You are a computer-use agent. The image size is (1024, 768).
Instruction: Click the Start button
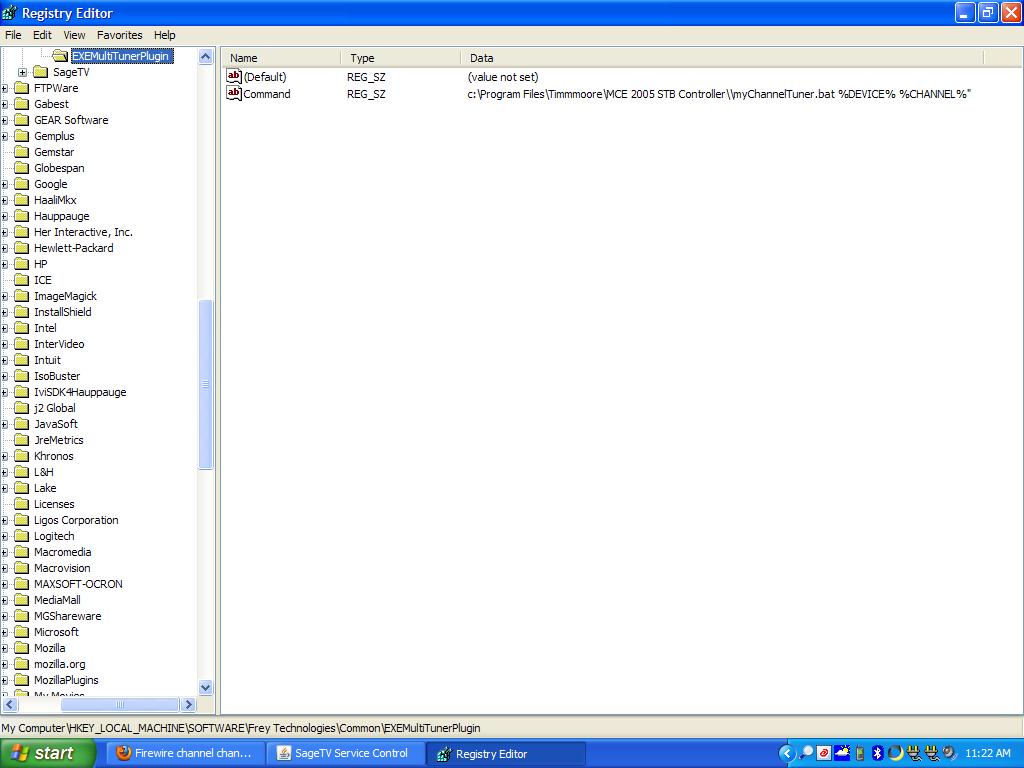(x=47, y=753)
